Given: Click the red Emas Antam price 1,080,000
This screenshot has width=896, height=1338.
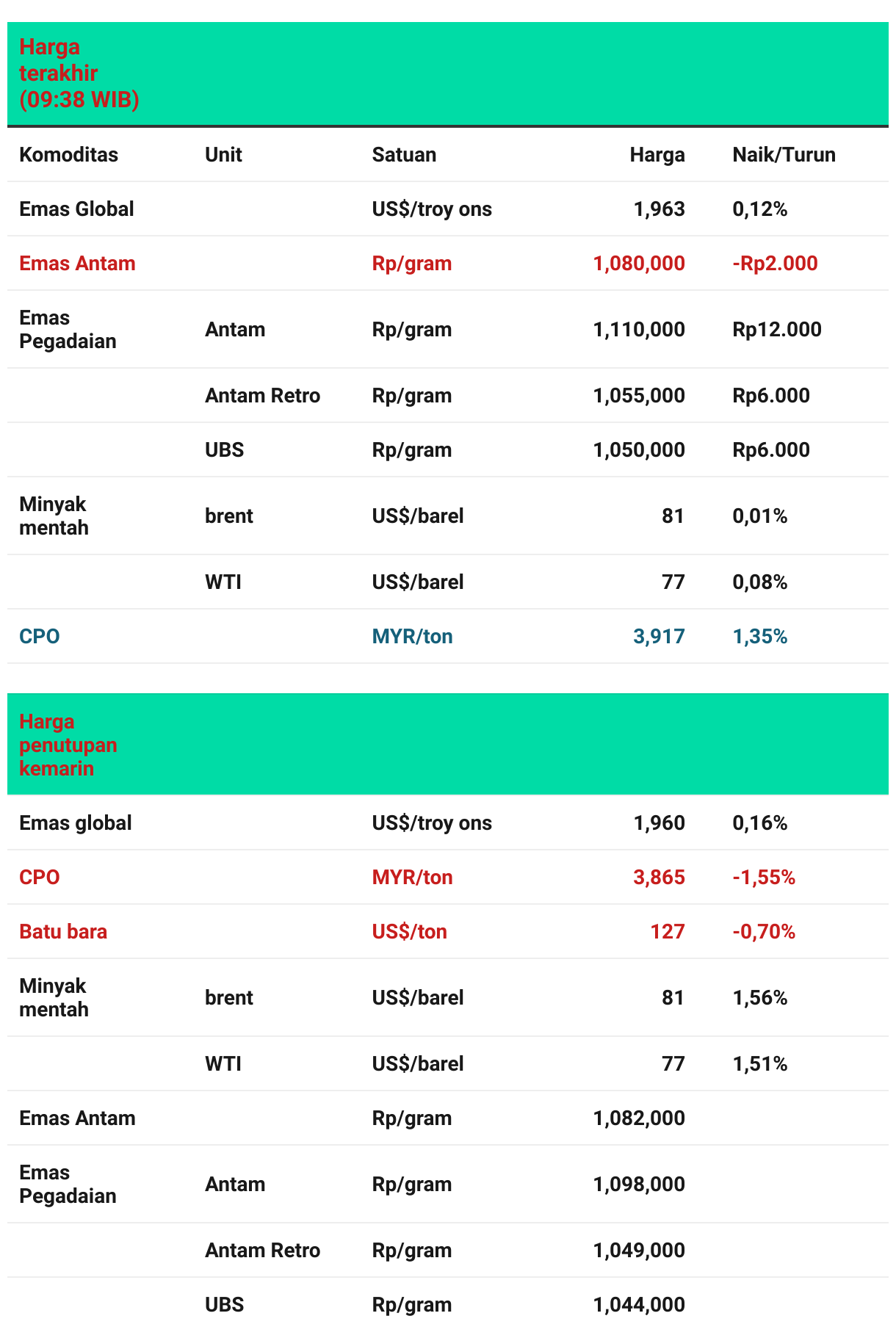Looking at the screenshot, I should [638, 264].
